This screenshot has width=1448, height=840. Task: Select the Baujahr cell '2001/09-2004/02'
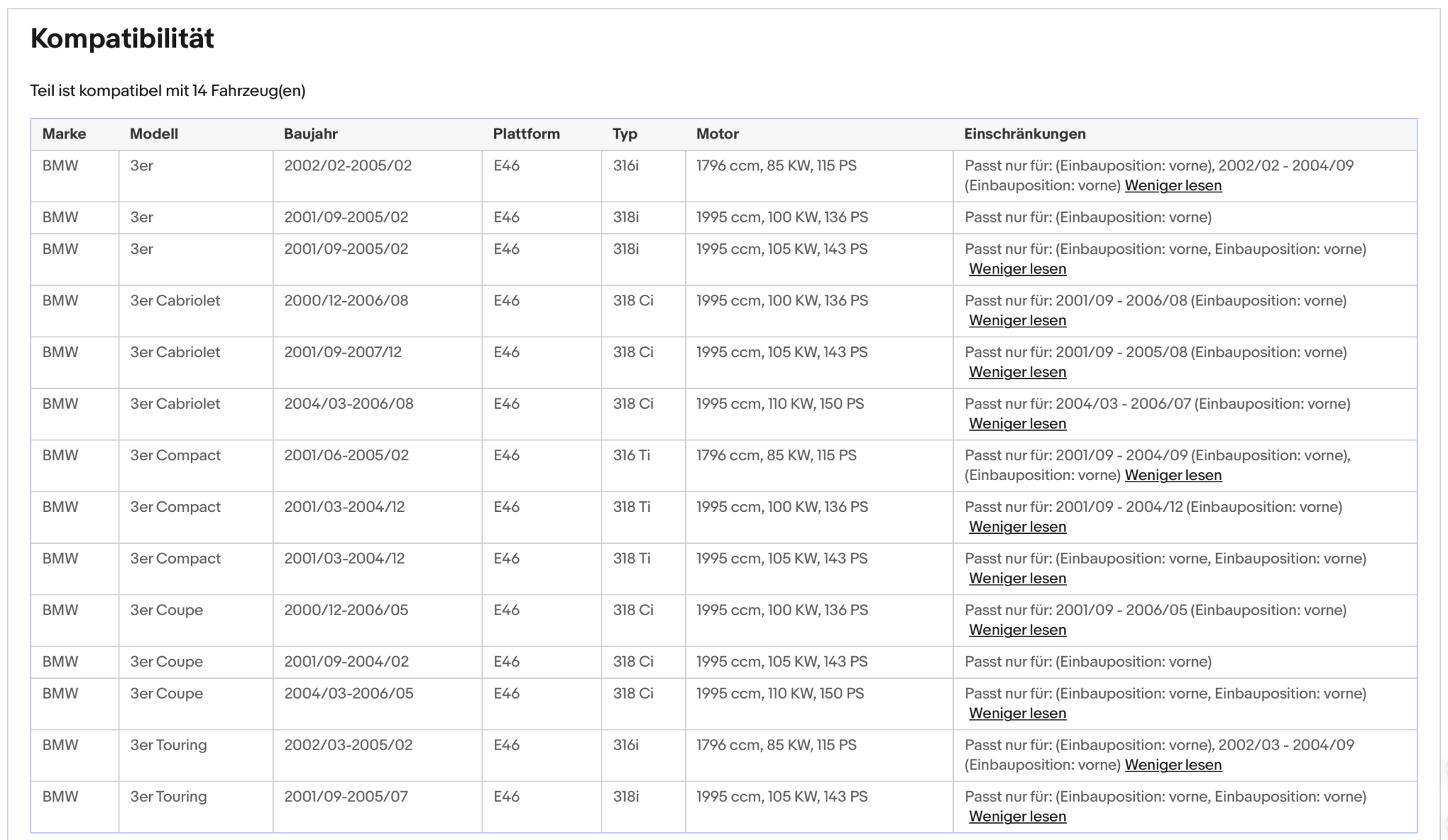346,662
